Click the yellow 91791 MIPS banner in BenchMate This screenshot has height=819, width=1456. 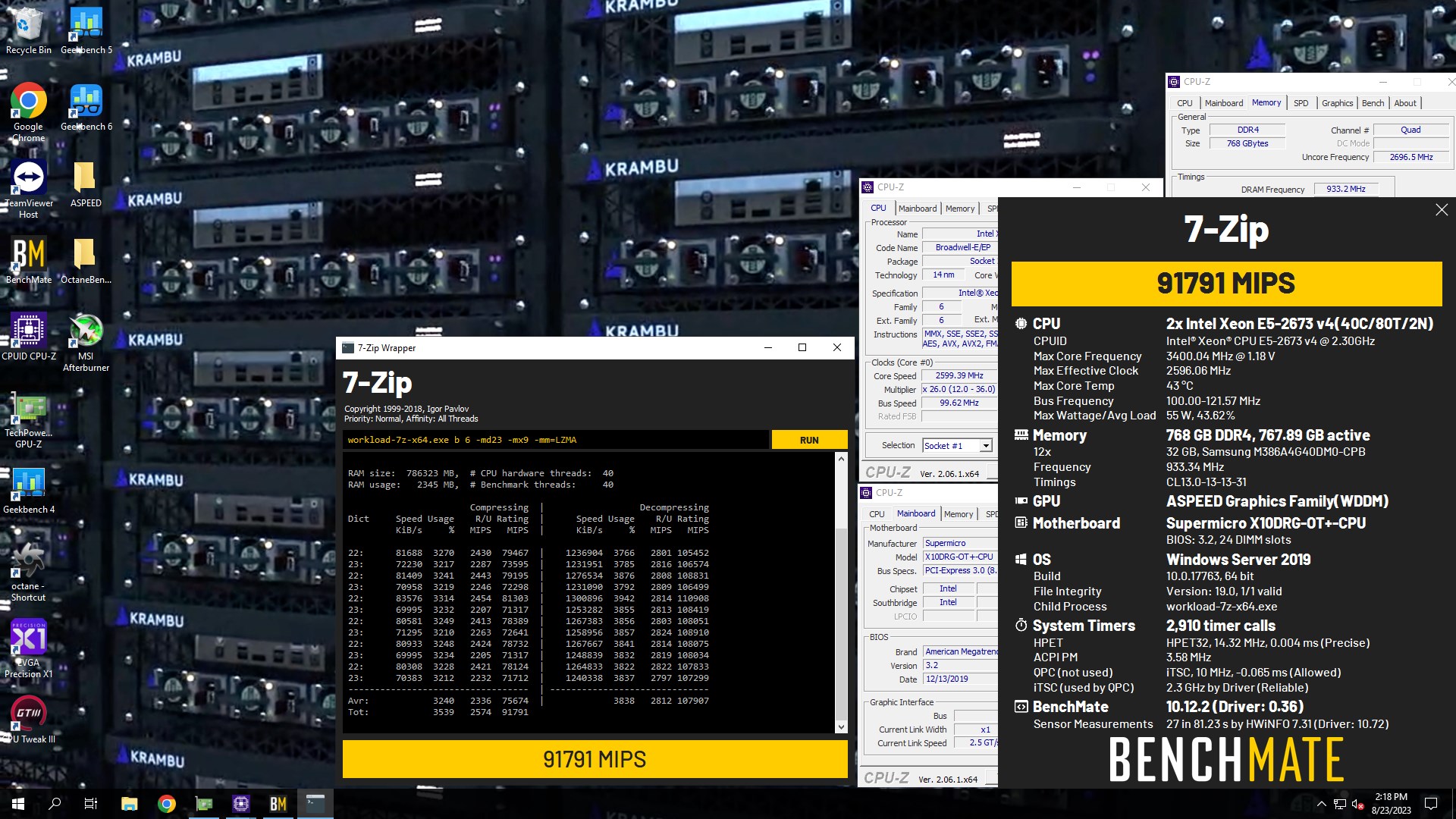tap(1226, 284)
